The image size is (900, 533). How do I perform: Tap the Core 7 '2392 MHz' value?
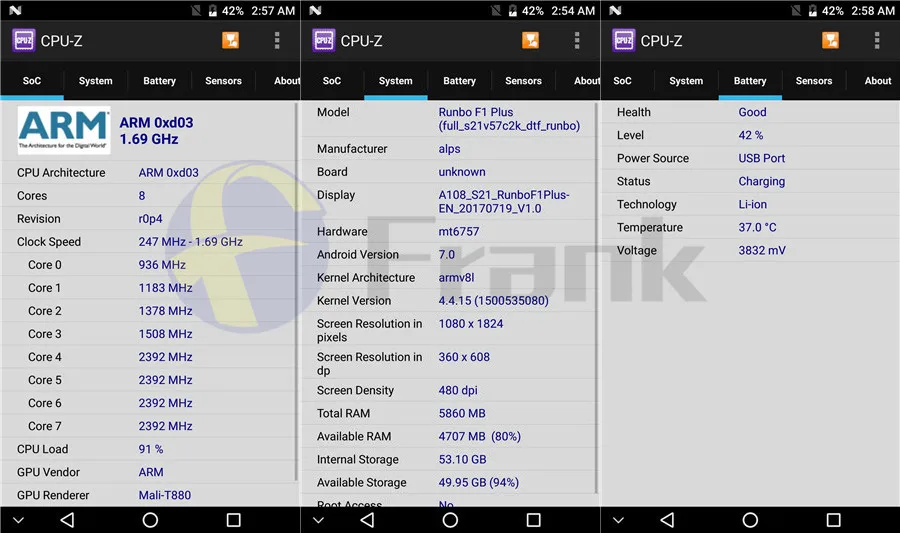tap(165, 426)
